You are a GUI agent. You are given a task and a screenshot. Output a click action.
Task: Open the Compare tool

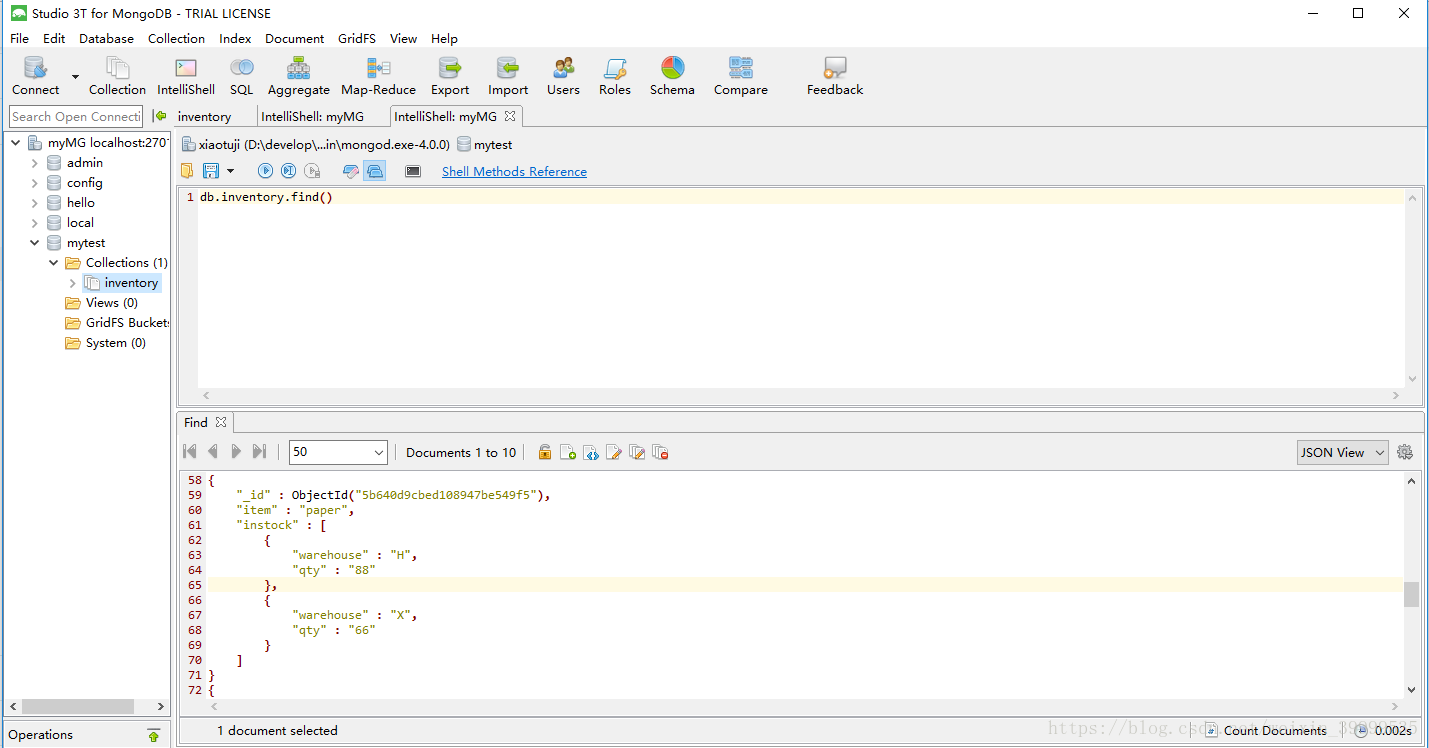(x=741, y=76)
